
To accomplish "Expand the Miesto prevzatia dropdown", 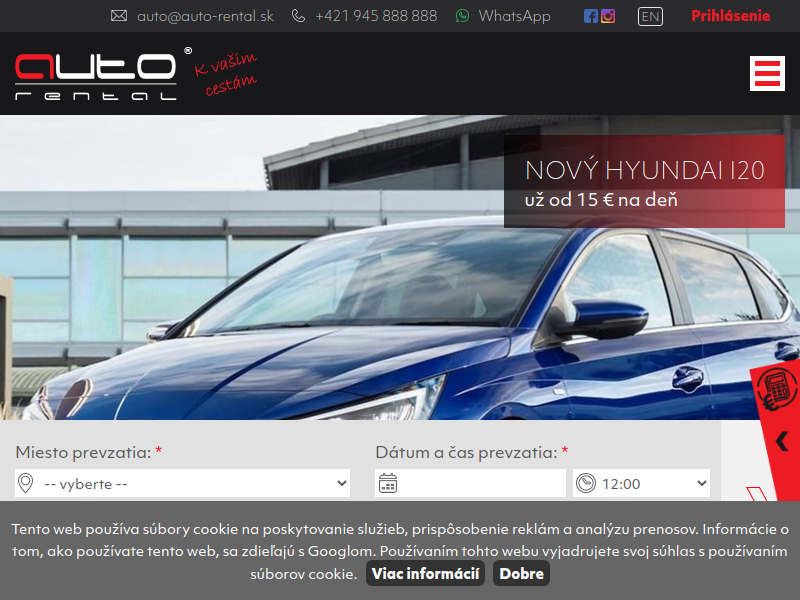I will 182,483.
